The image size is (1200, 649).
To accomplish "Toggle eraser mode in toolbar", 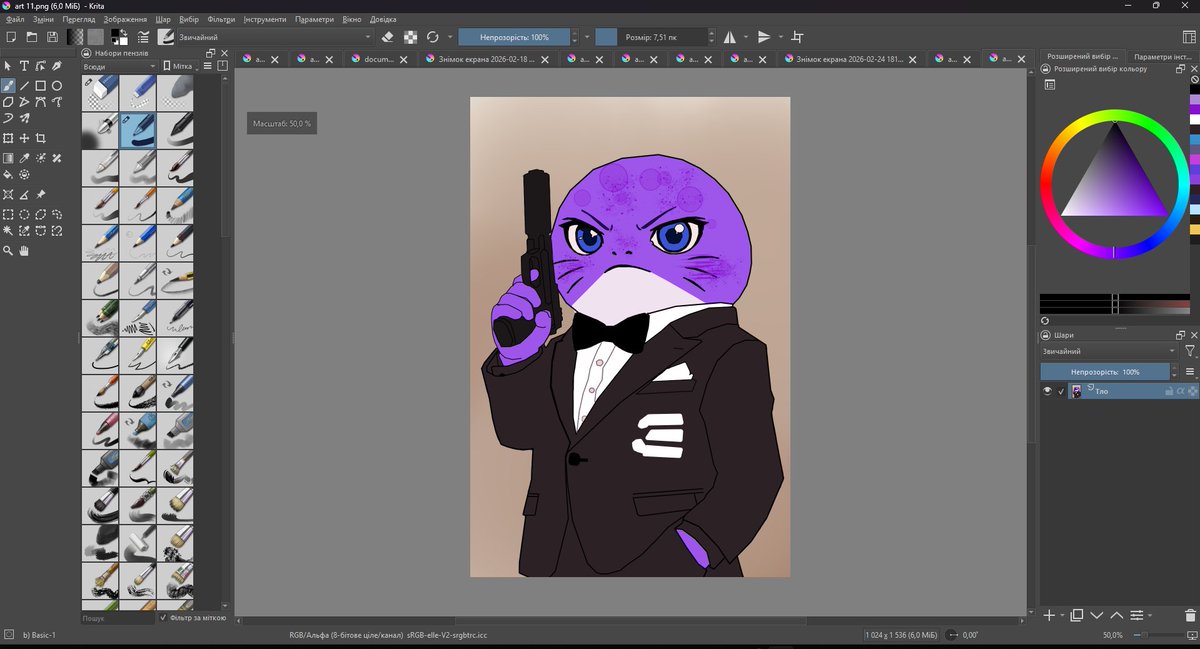I will (389, 37).
